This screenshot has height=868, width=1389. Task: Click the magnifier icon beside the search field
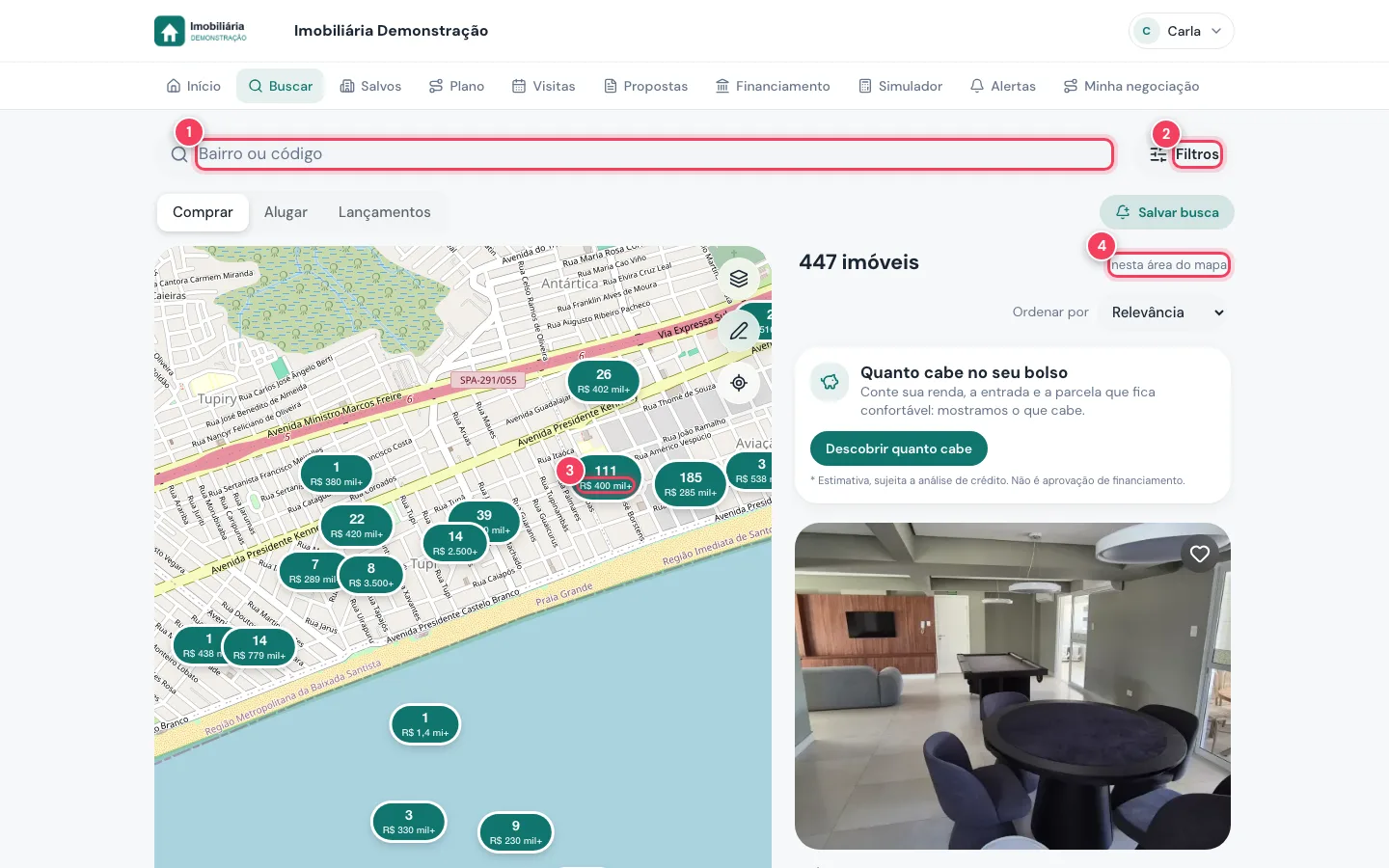[179, 154]
